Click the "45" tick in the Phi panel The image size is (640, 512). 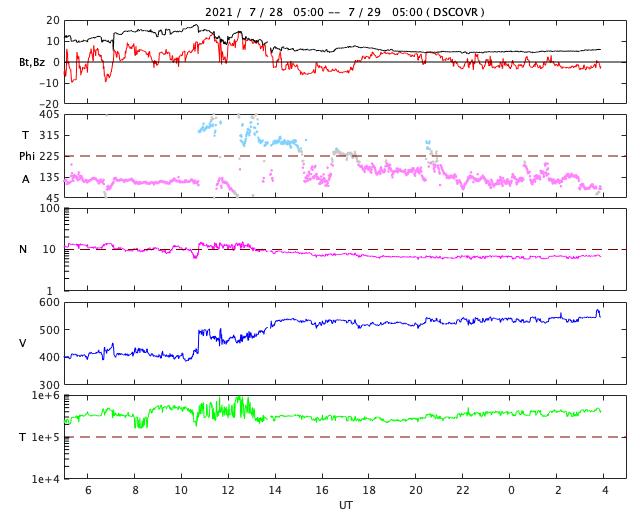(53, 198)
